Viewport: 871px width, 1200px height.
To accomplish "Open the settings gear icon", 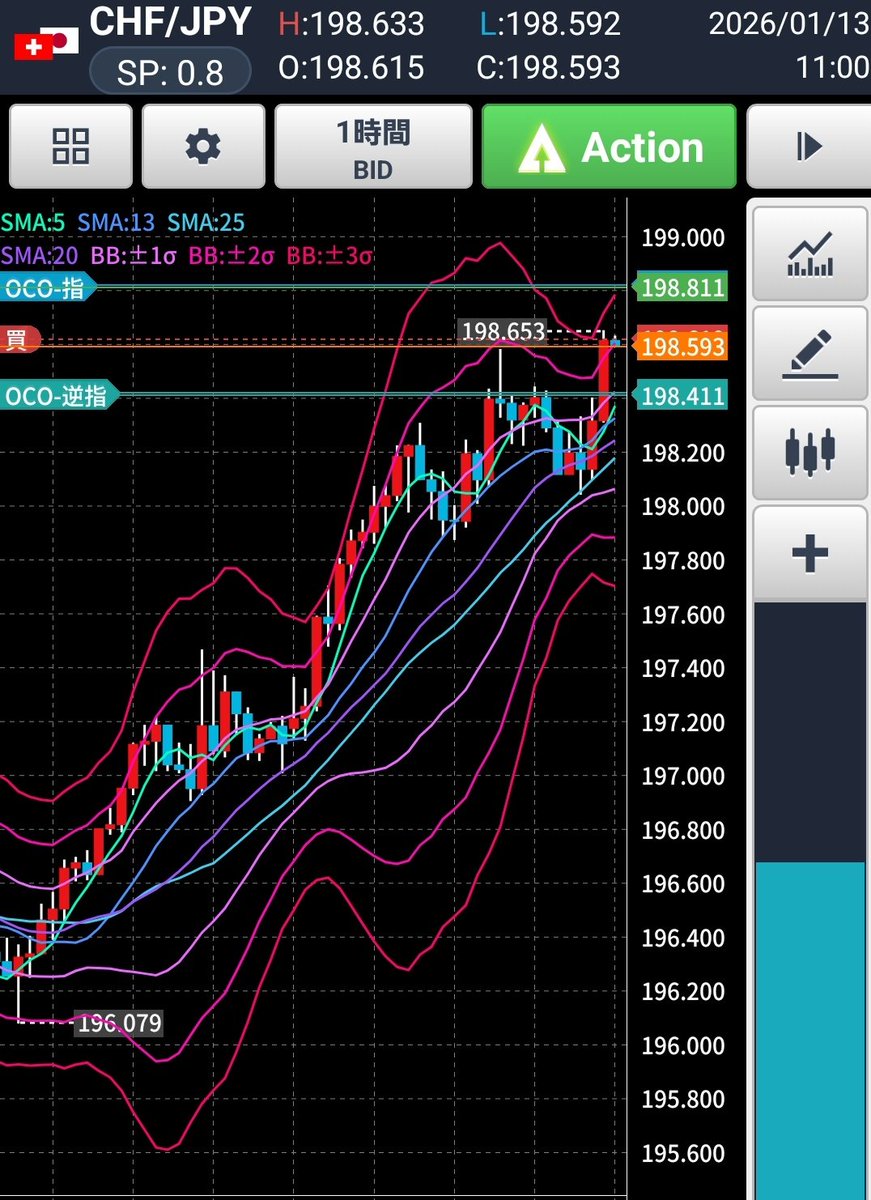I will tap(203, 146).
